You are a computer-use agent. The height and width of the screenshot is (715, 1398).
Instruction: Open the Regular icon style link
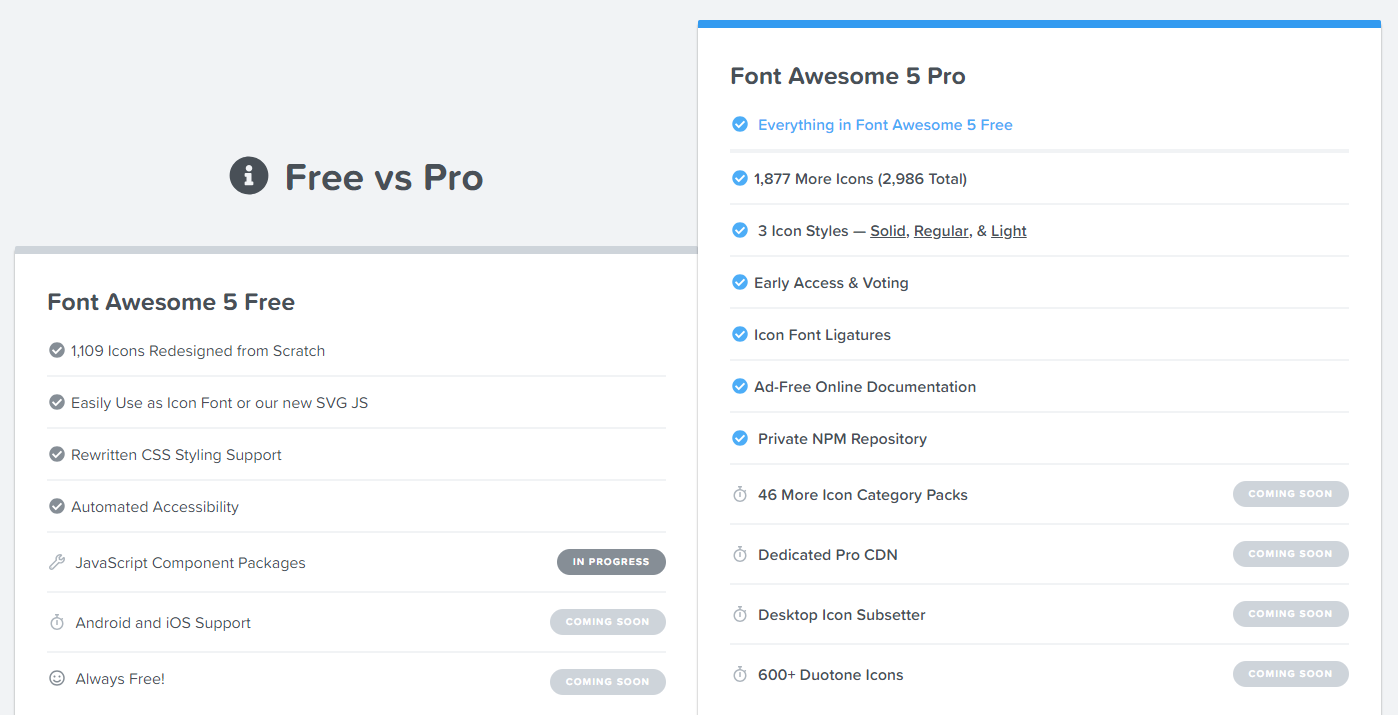pyautogui.click(x=941, y=231)
